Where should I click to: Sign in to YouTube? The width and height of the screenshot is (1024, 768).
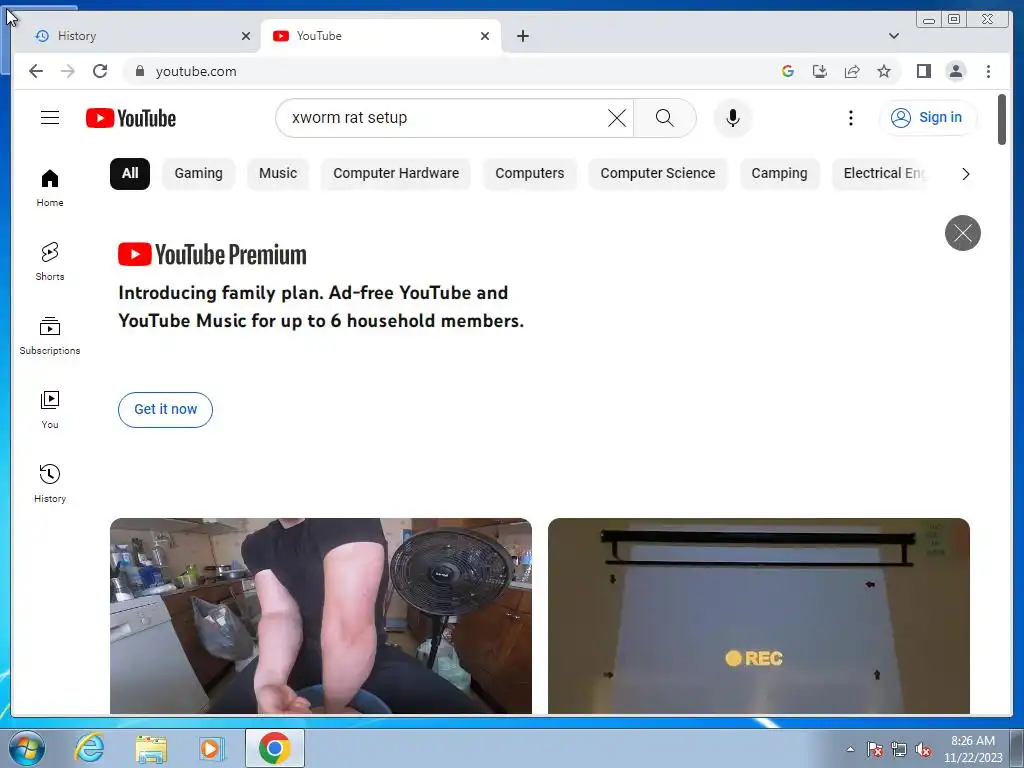927,118
